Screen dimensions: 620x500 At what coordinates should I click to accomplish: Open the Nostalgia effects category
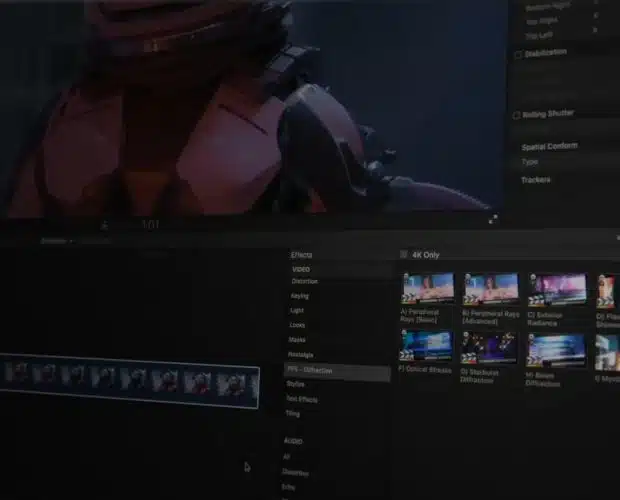pos(300,355)
